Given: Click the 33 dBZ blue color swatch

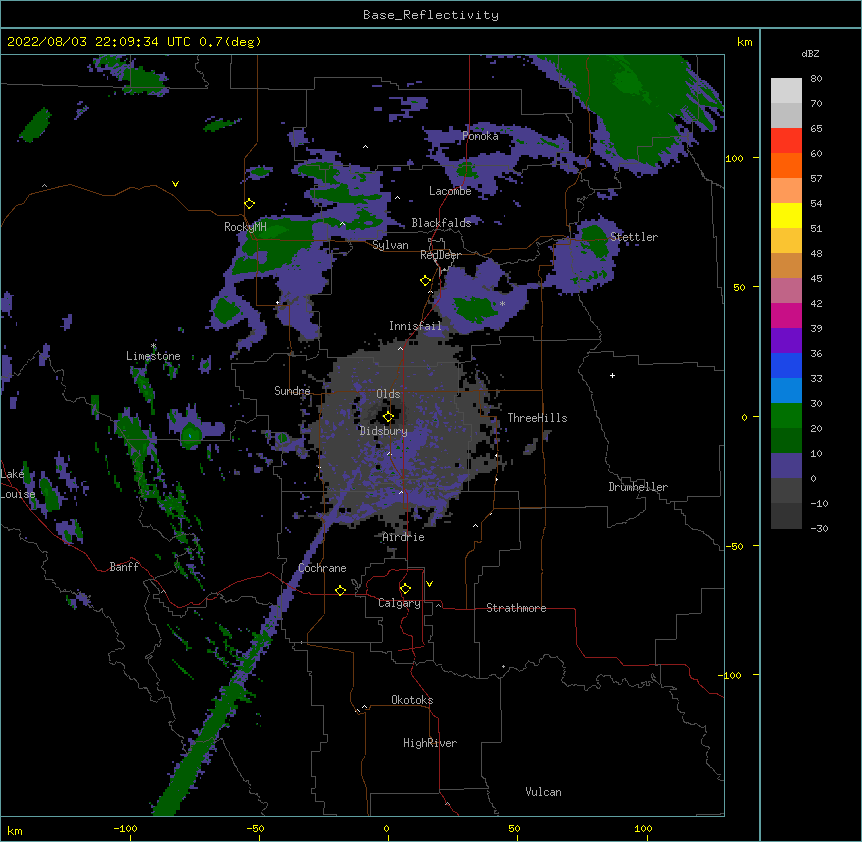Looking at the screenshot, I should pos(786,365).
